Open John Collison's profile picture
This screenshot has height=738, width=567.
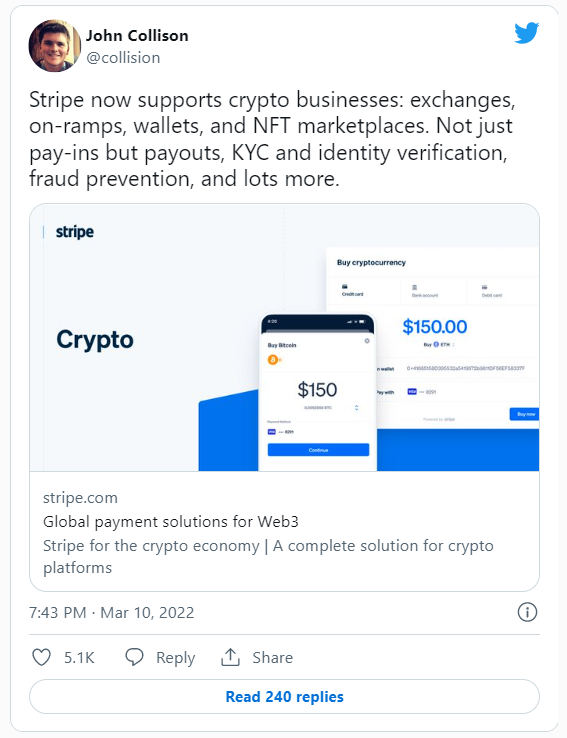(x=55, y=46)
